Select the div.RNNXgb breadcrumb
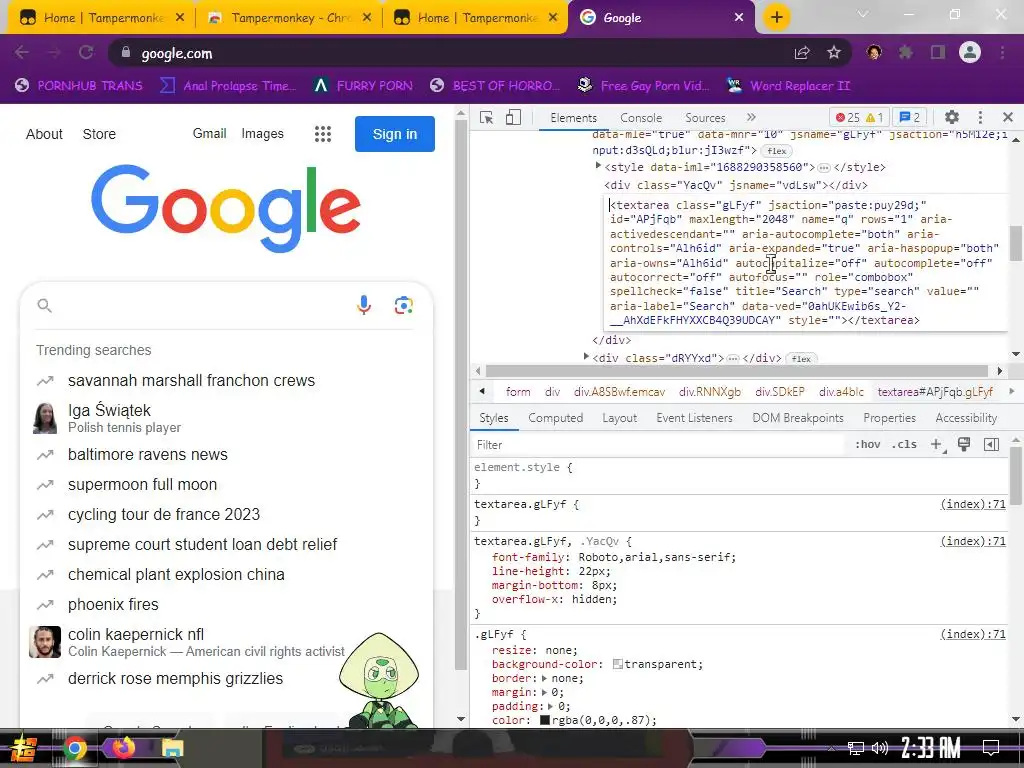Screen dimensions: 1024x768 point(710,391)
